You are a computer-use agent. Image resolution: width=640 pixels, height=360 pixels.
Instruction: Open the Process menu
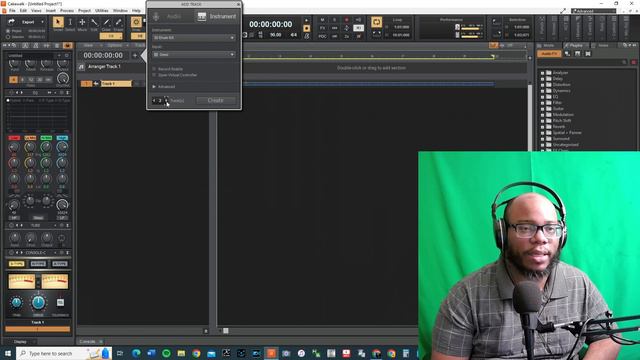click(x=67, y=11)
